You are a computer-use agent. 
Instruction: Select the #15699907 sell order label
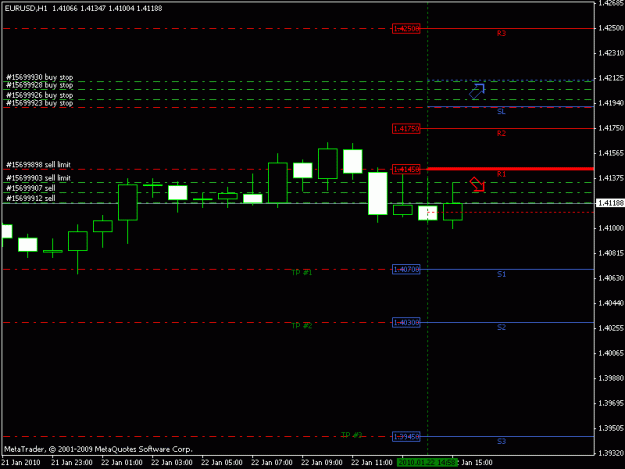tap(31, 188)
